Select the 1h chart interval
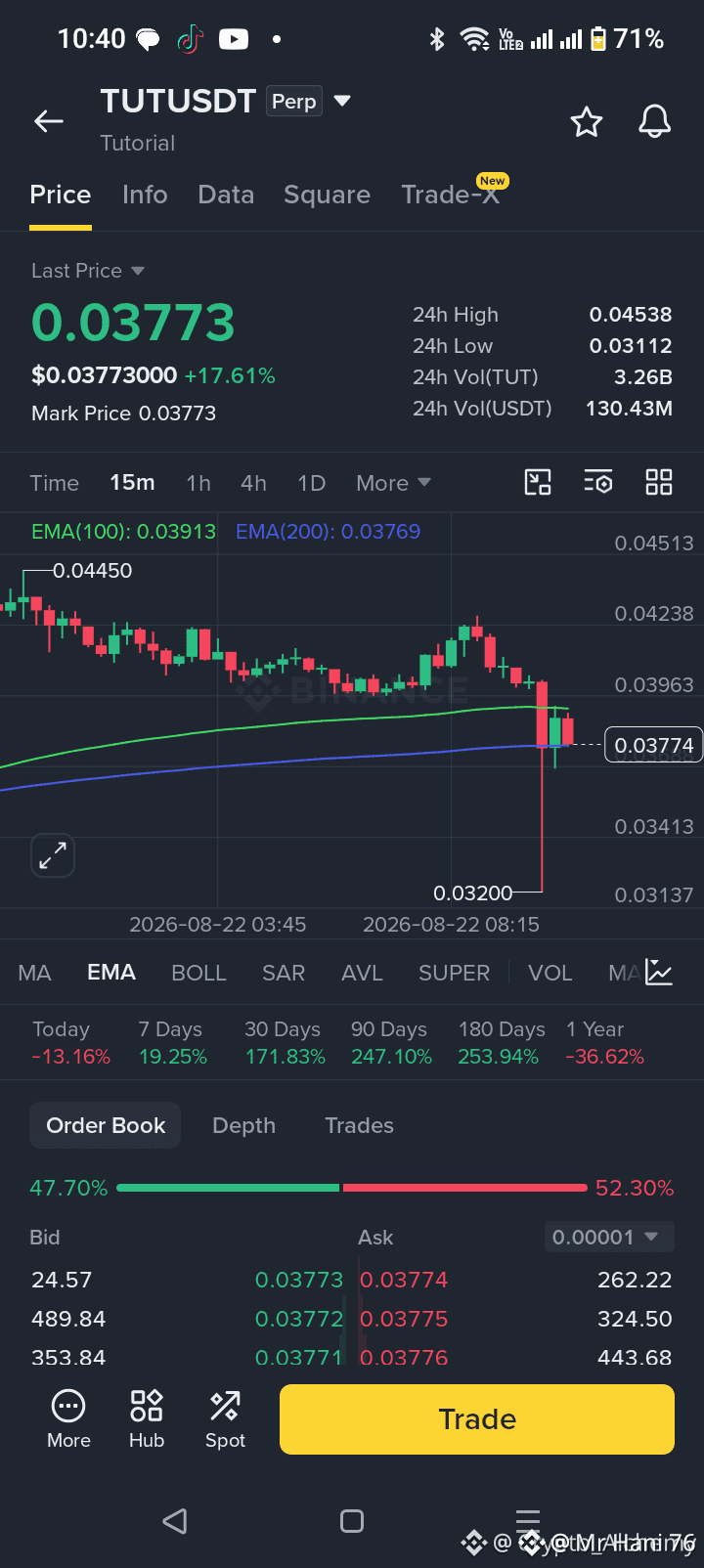 coord(198,483)
